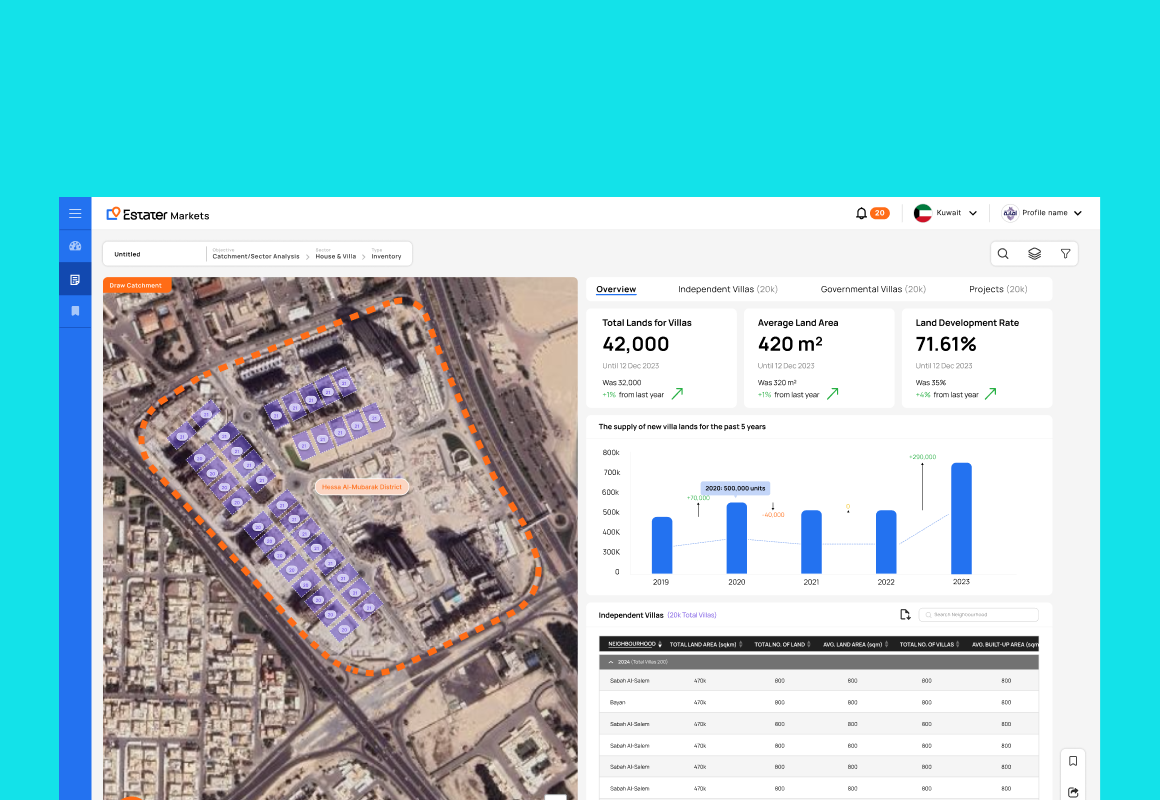Click the Avg. Built-Up Area column header
Screen dimensions: 1160x800
point(1005,645)
